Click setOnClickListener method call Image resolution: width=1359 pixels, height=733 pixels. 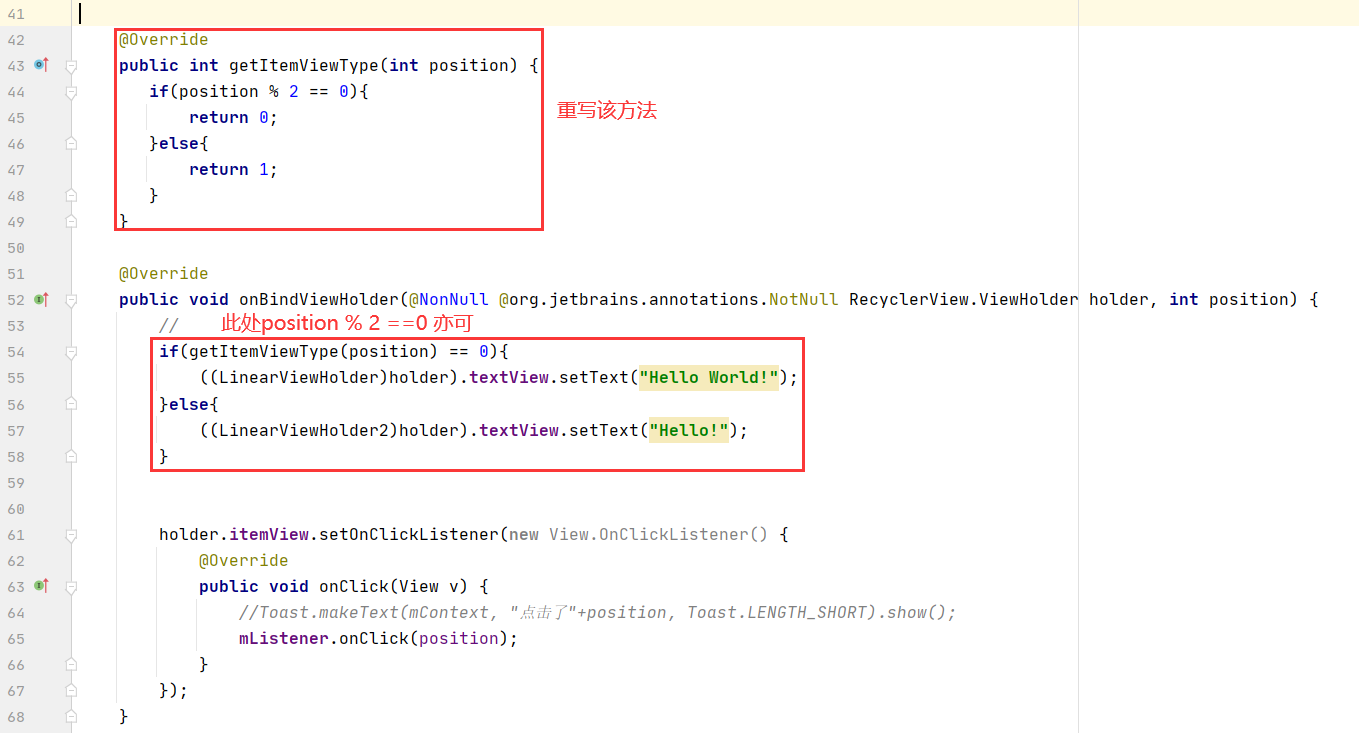(409, 535)
